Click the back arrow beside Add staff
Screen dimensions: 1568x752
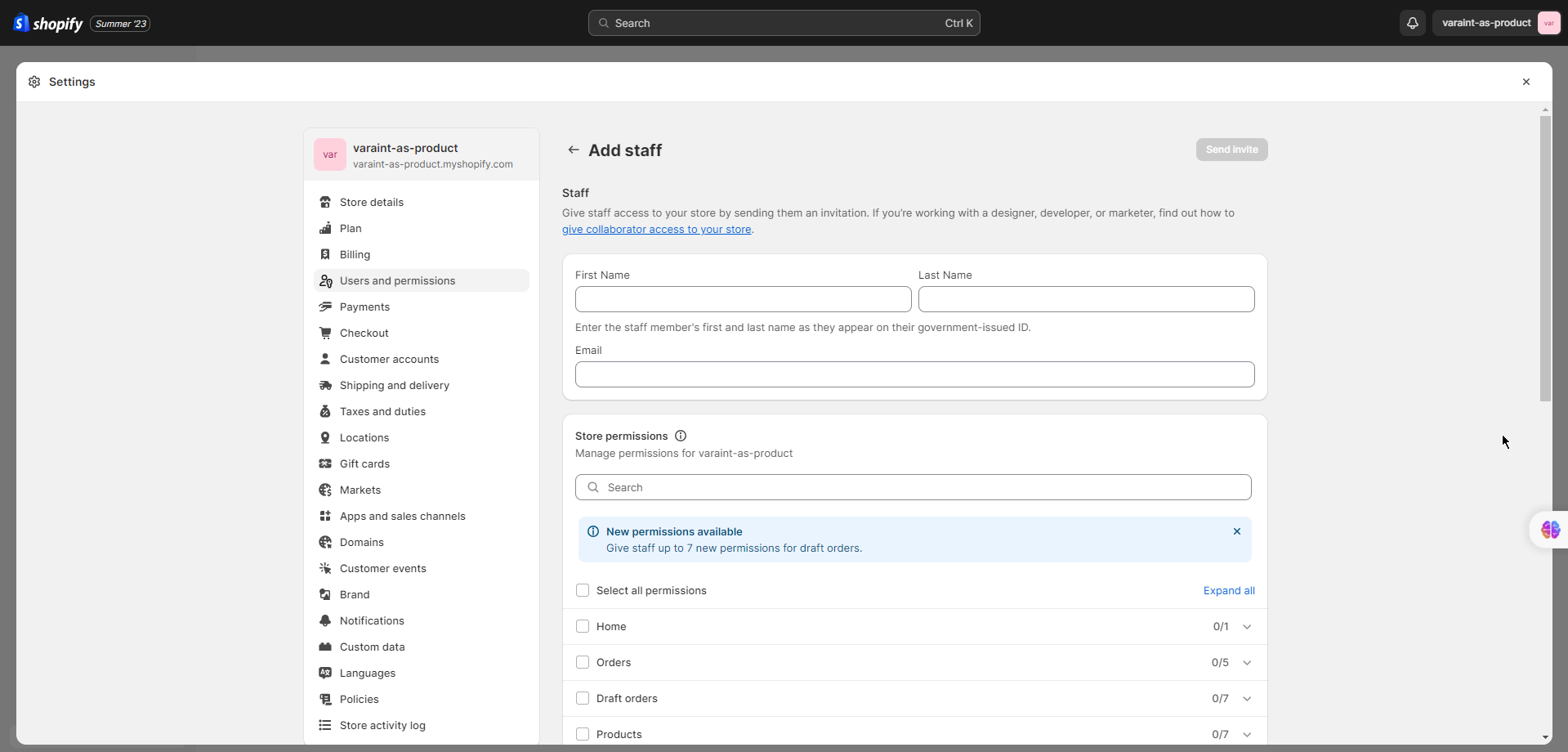click(574, 150)
